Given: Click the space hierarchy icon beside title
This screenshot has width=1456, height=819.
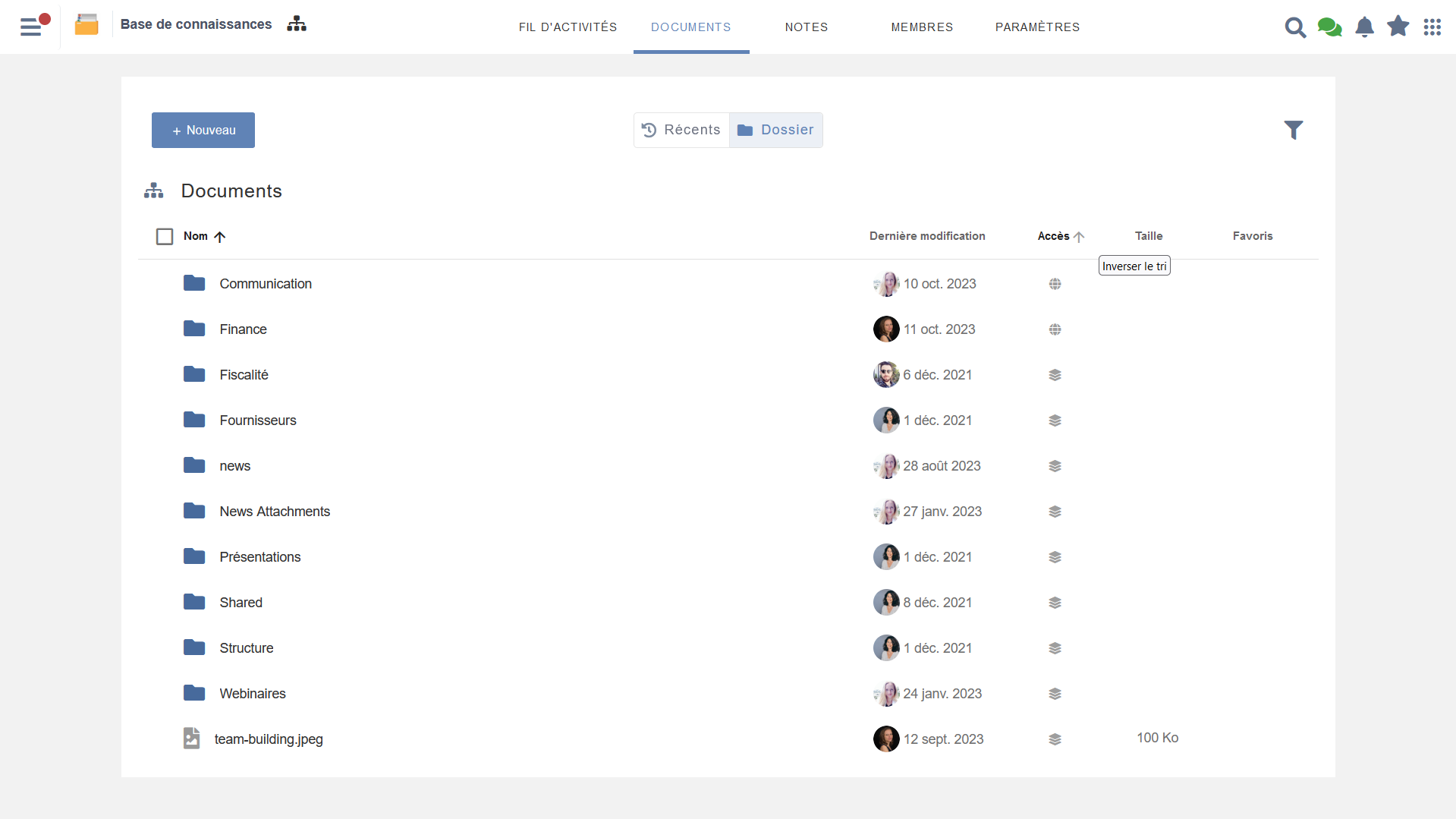Looking at the screenshot, I should [x=297, y=24].
